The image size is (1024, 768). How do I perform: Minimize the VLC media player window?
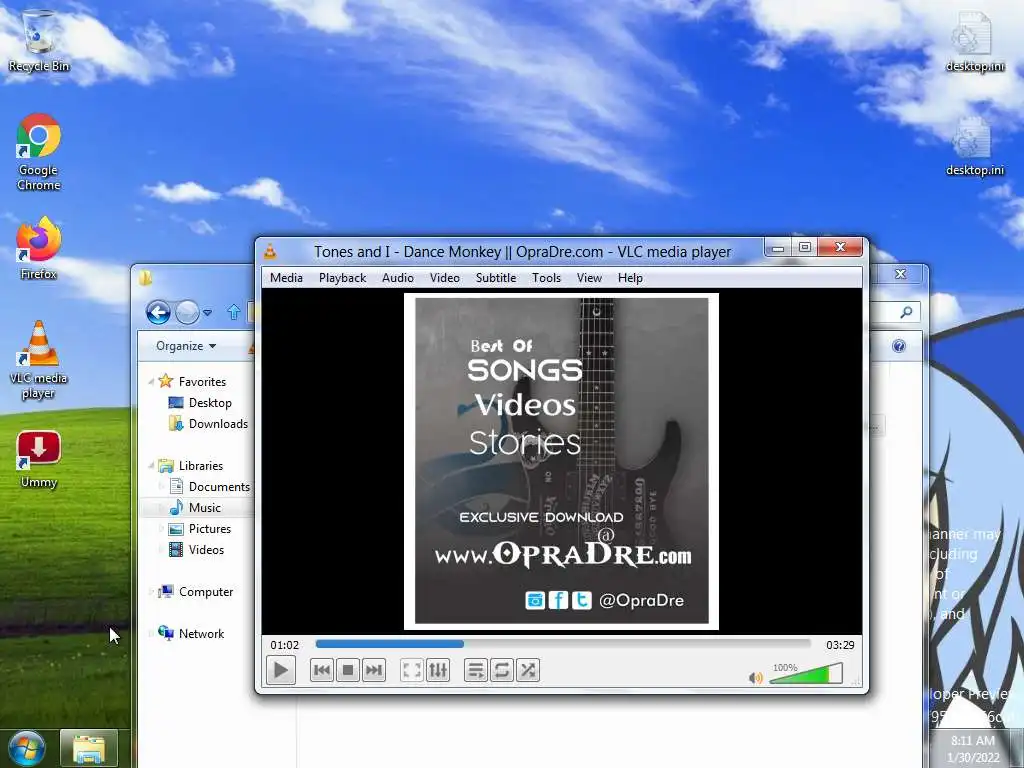coord(778,248)
